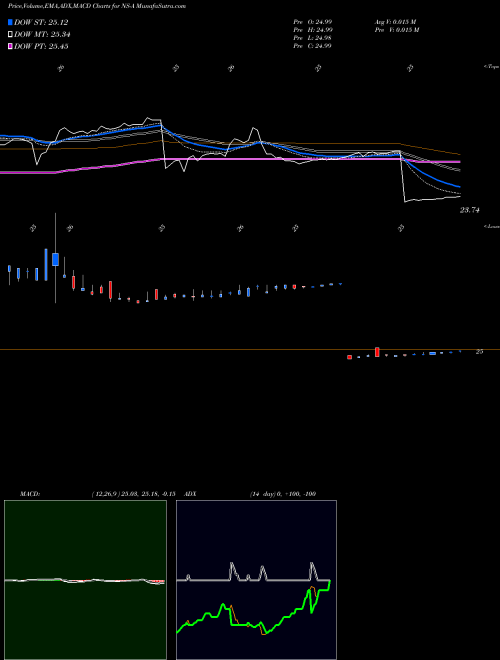Click the 'Pre C: 24.99' close value

(x=313, y=46)
